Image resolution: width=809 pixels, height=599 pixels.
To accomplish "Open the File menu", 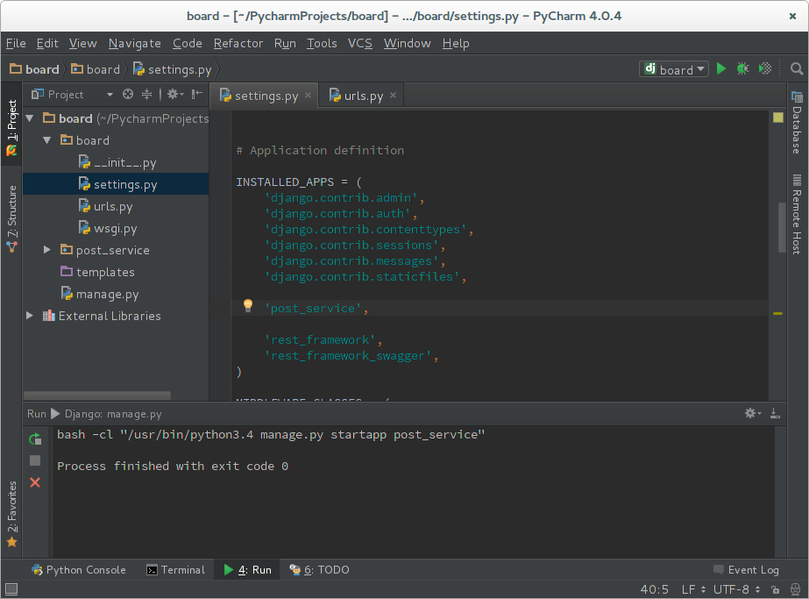I will (x=15, y=43).
